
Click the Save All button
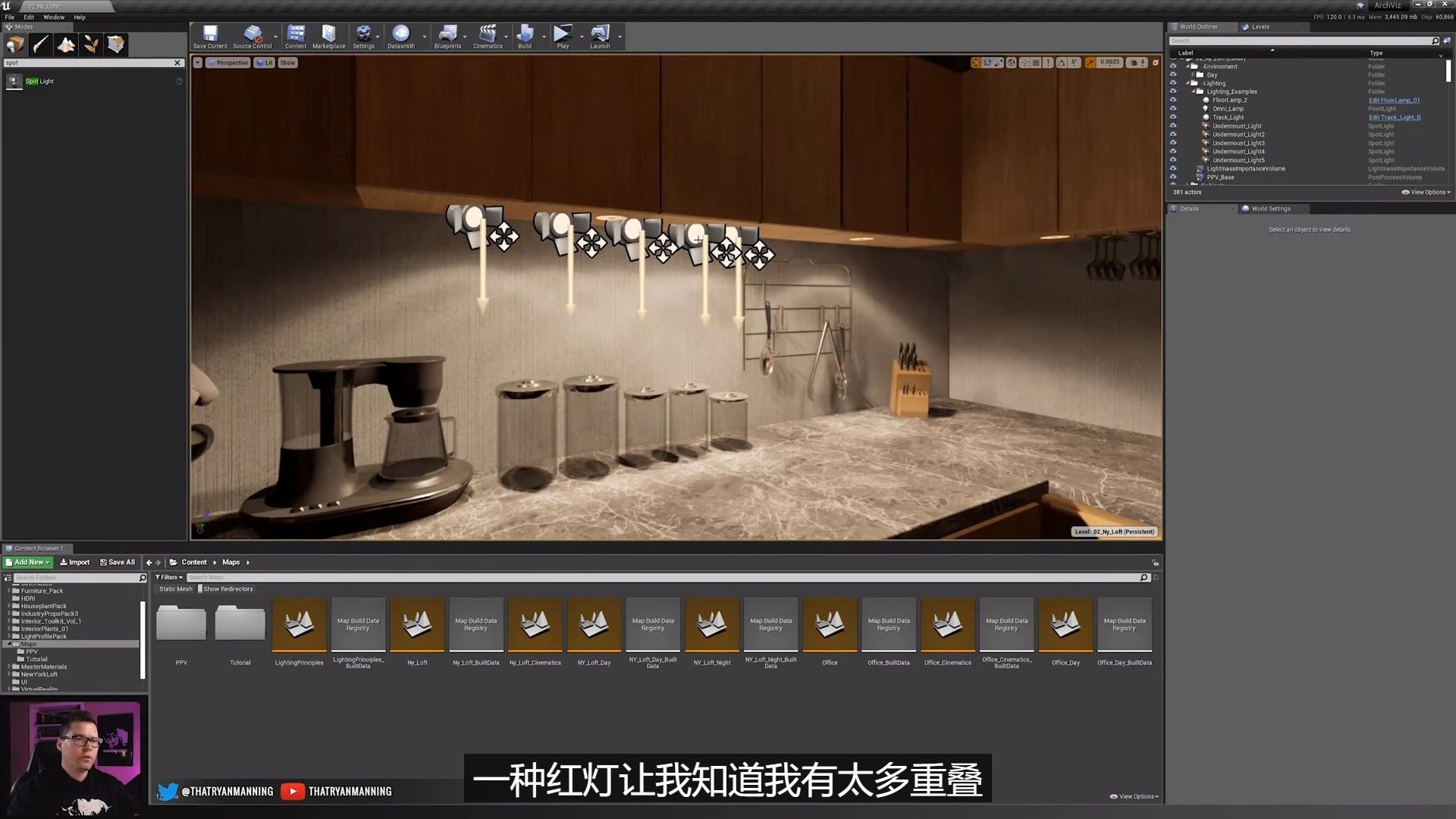click(118, 563)
